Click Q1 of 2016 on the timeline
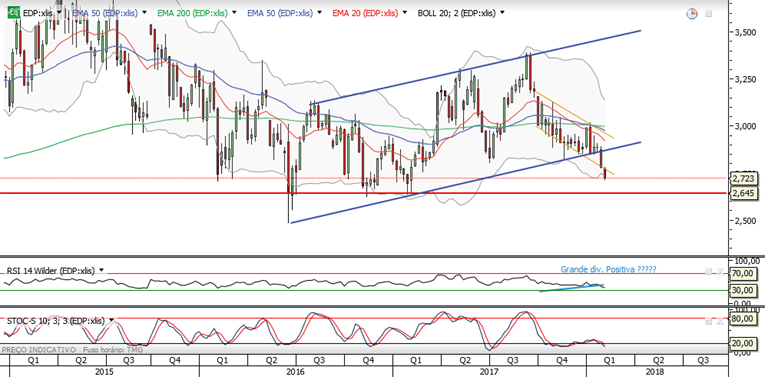Screen dimensions: 765x377 [223, 361]
